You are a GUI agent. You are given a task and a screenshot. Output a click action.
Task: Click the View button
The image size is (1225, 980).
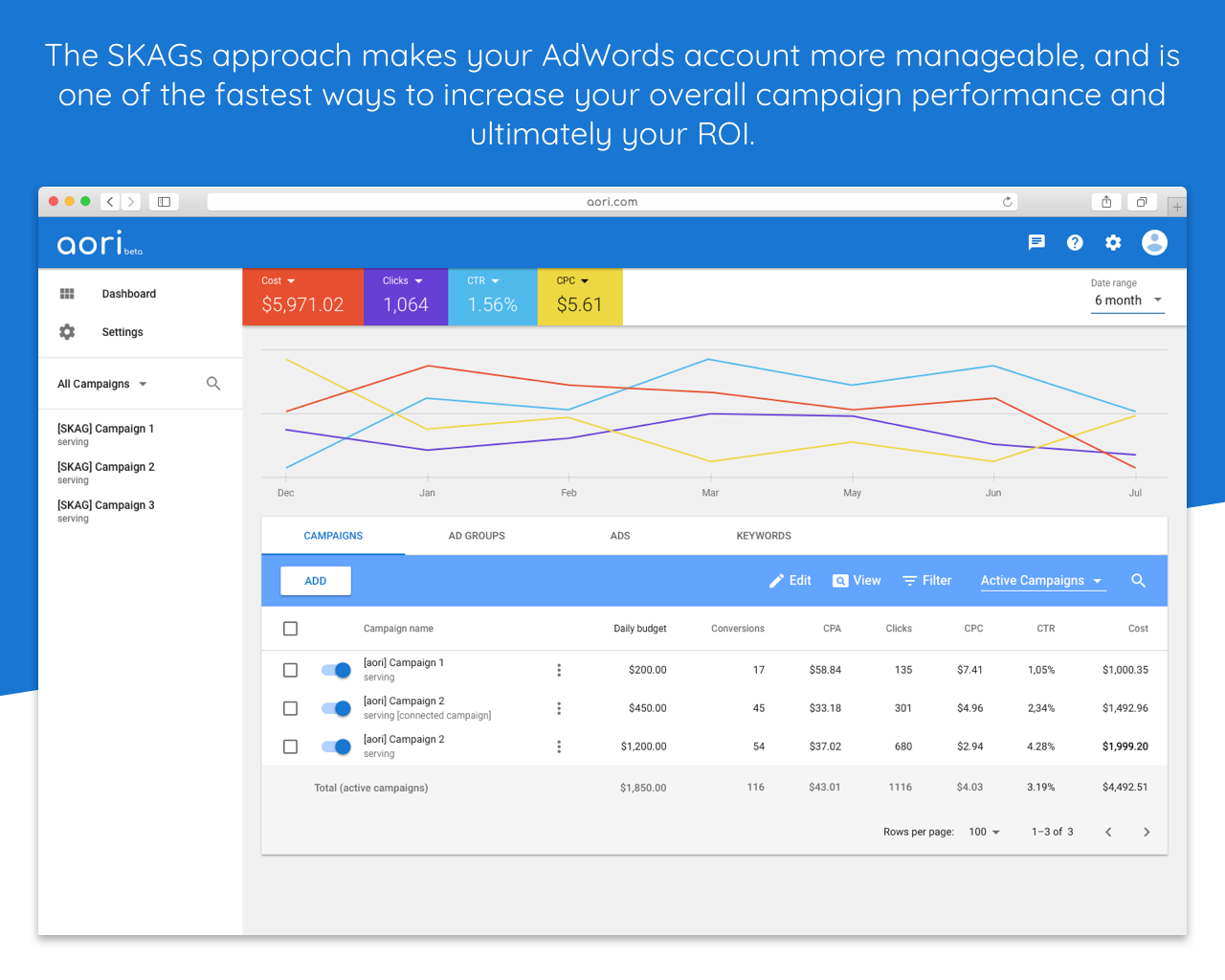coord(857,581)
